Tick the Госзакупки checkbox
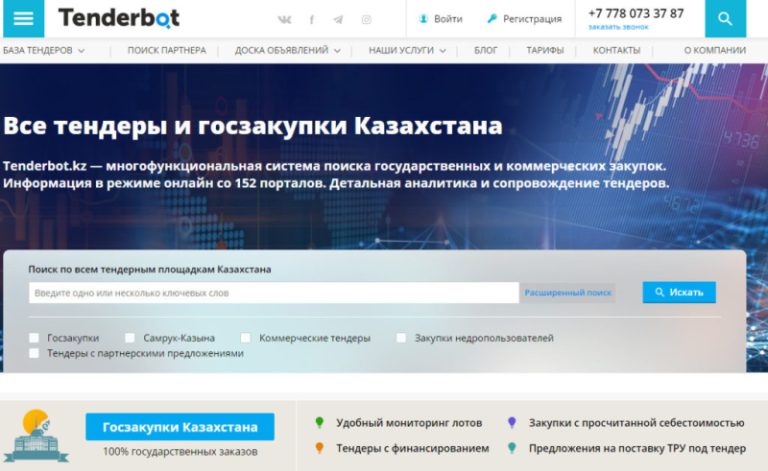This screenshot has width=768, height=471. [34, 338]
